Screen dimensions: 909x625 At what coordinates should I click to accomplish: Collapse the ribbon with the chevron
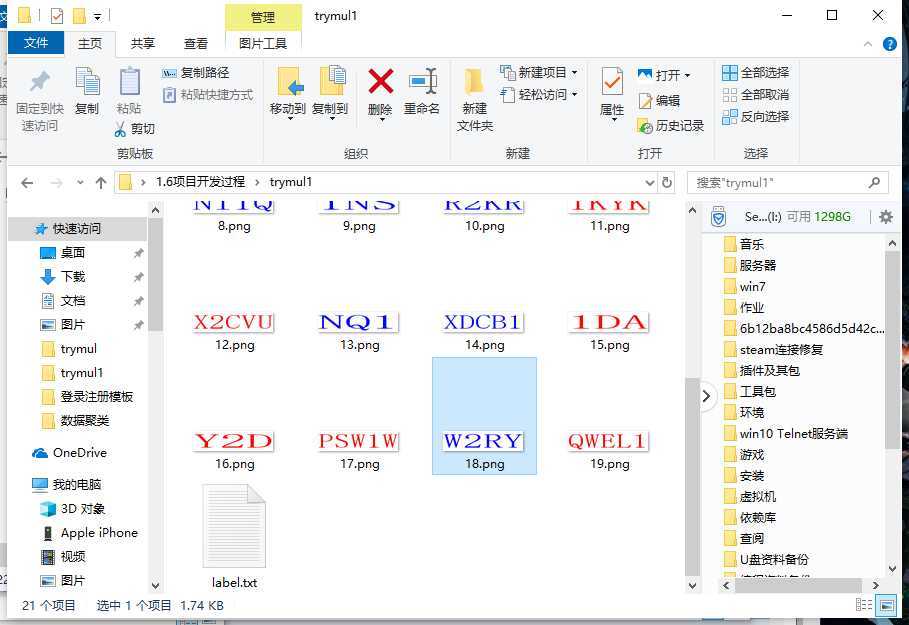click(x=868, y=44)
